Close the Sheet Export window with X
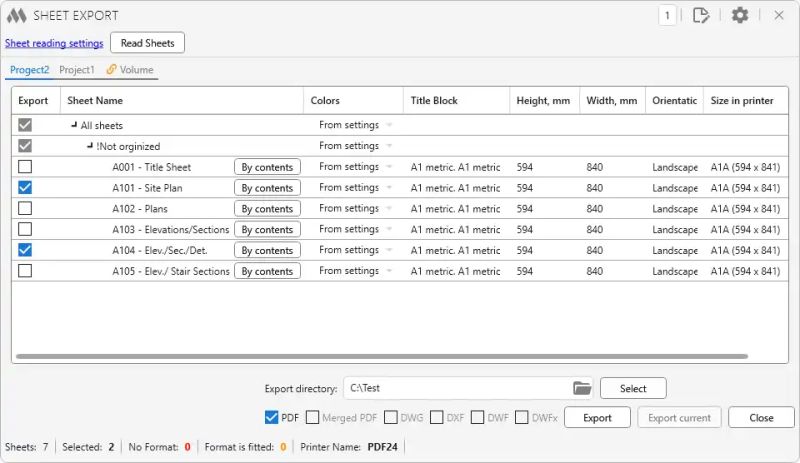Screen dimensions: 800x463 point(779,15)
